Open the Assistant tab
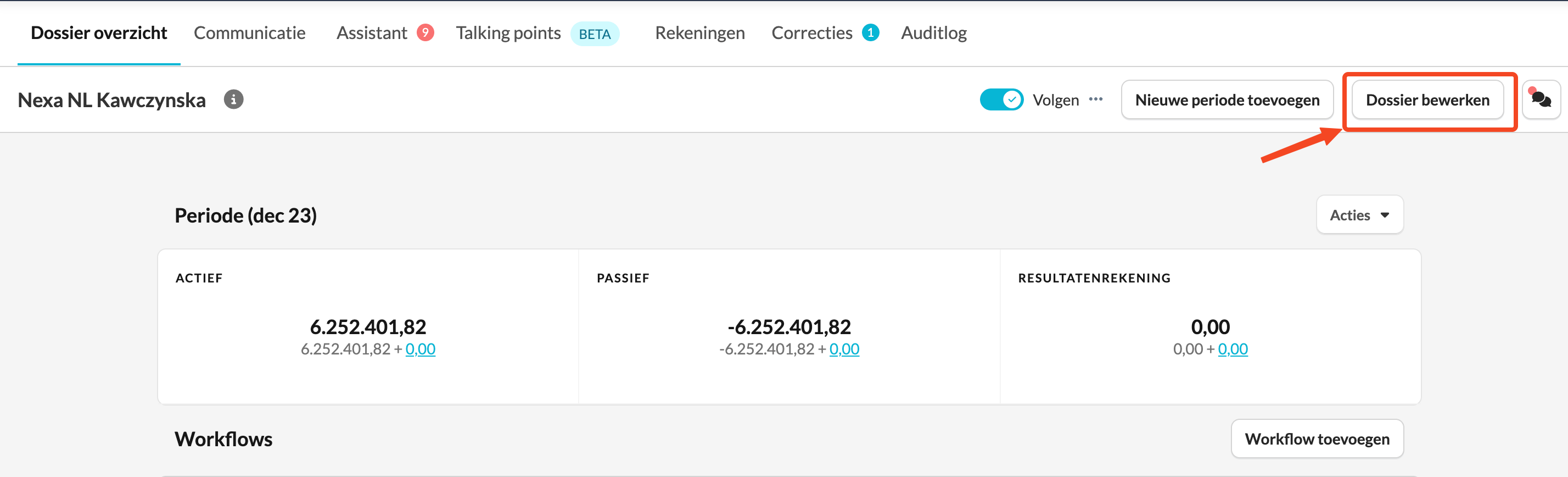This screenshot has width=1568, height=477. pyautogui.click(x=371, y=33)
